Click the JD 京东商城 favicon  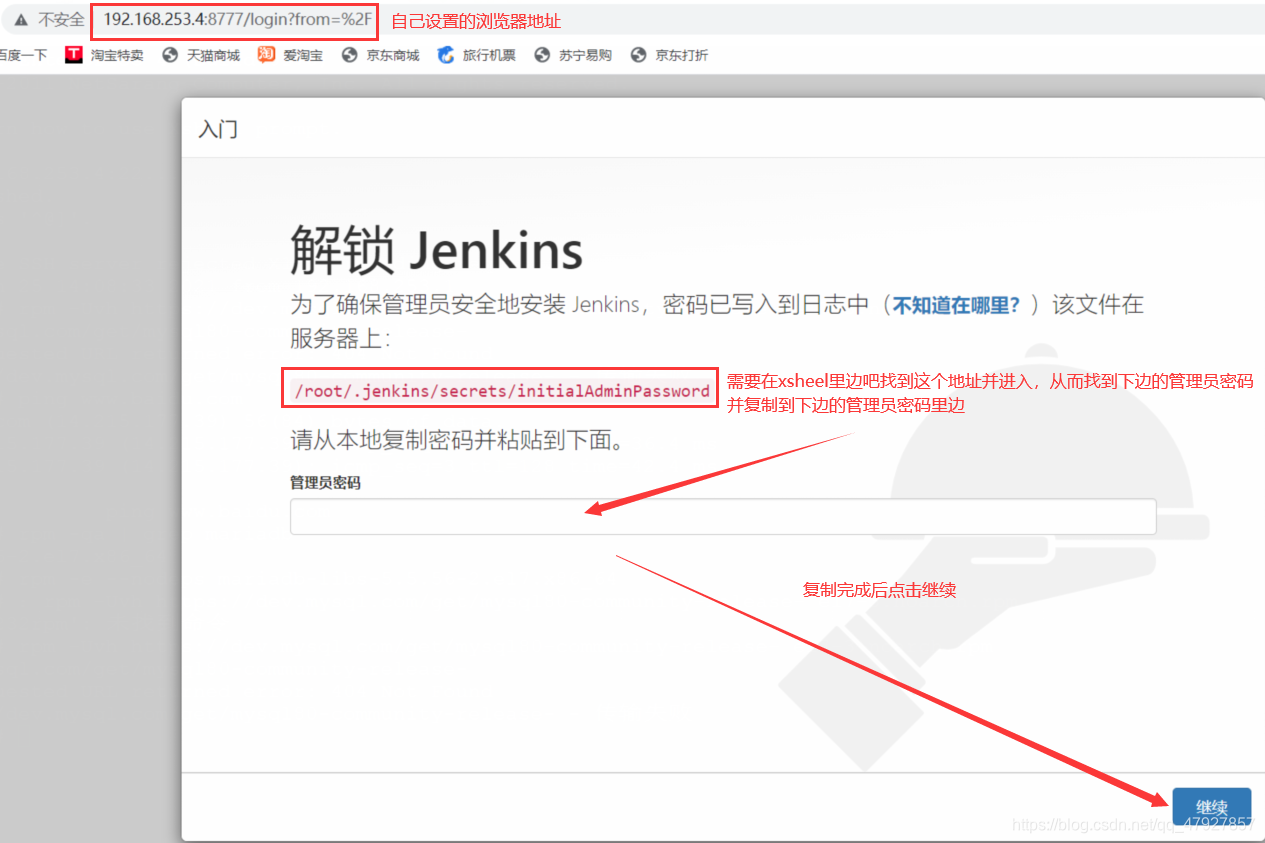[349, 55]
